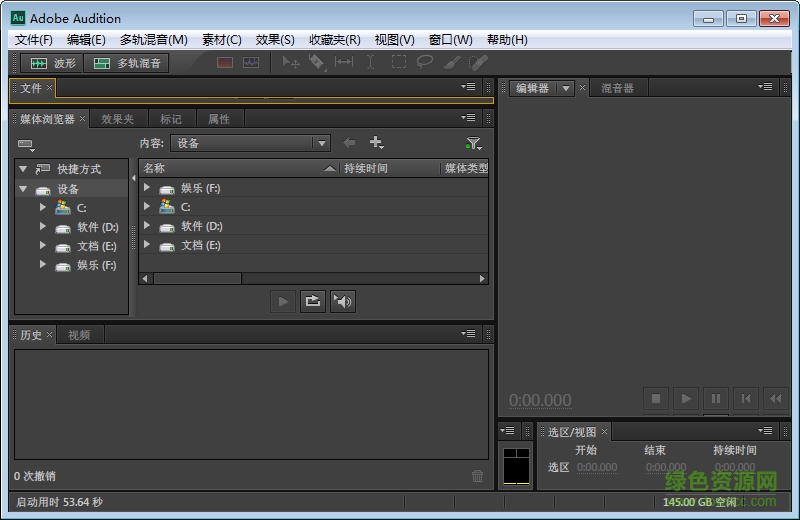Select the Spot Healing Brush tool
Image resolution: width=800 pixels, height=520 pixels.
478,63
